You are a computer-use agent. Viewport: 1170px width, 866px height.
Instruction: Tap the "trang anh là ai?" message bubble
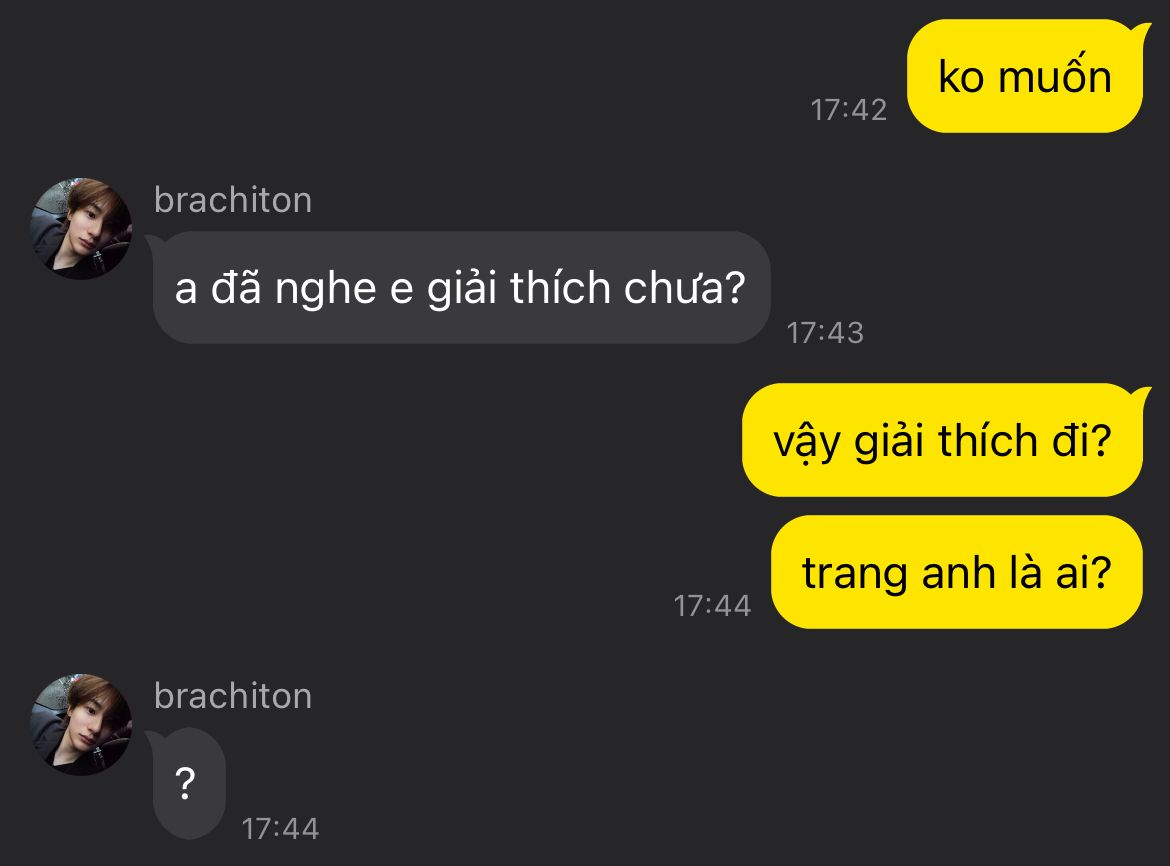pos(957,572)
